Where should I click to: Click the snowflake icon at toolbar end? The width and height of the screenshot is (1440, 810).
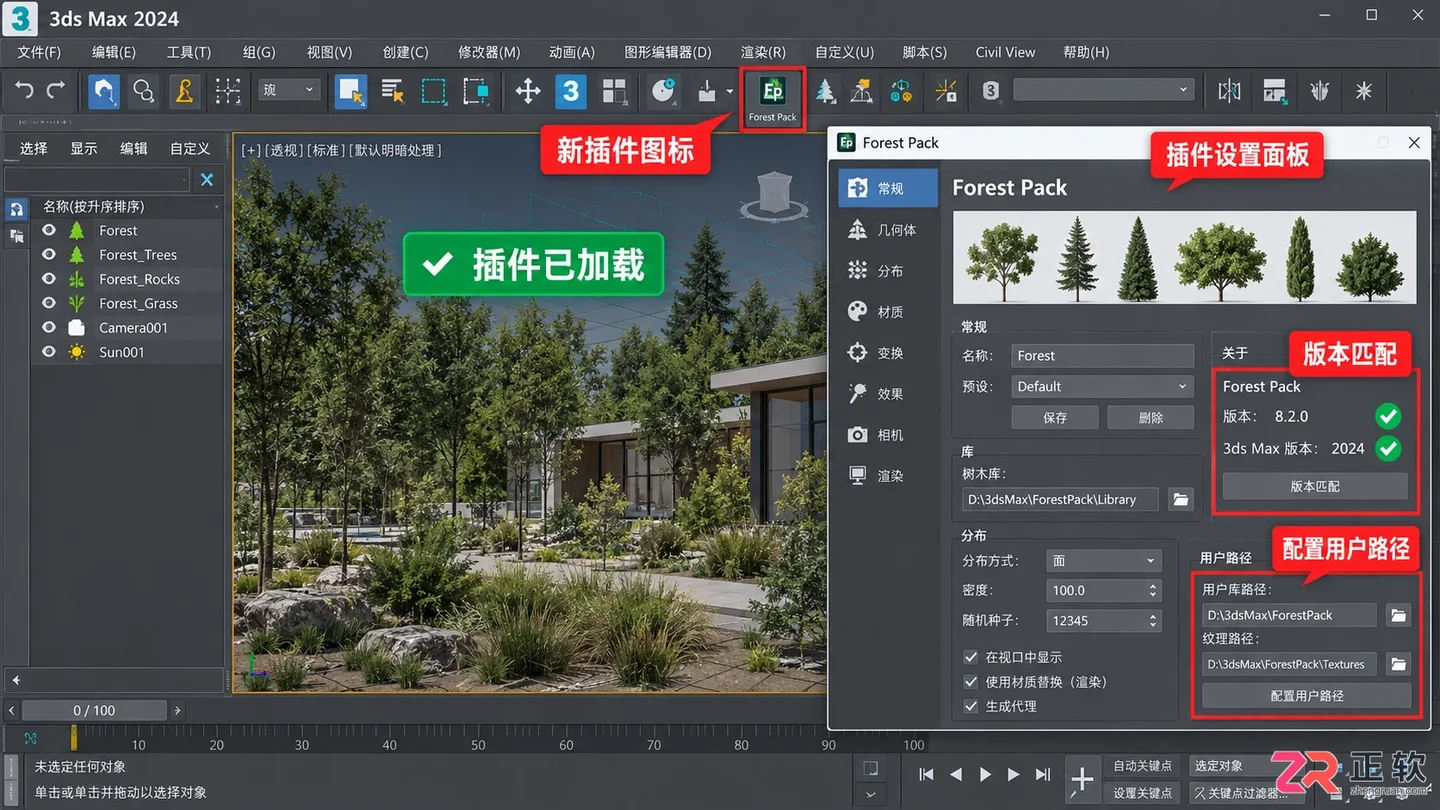[x=1364, y=91]
